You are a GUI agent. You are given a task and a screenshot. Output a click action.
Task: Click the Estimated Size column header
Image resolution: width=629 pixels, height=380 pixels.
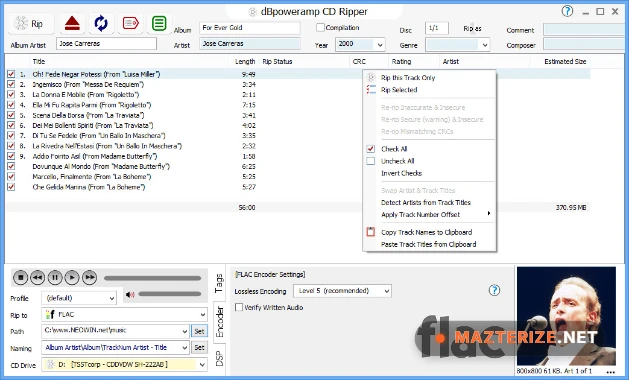[x=565, y=61]
